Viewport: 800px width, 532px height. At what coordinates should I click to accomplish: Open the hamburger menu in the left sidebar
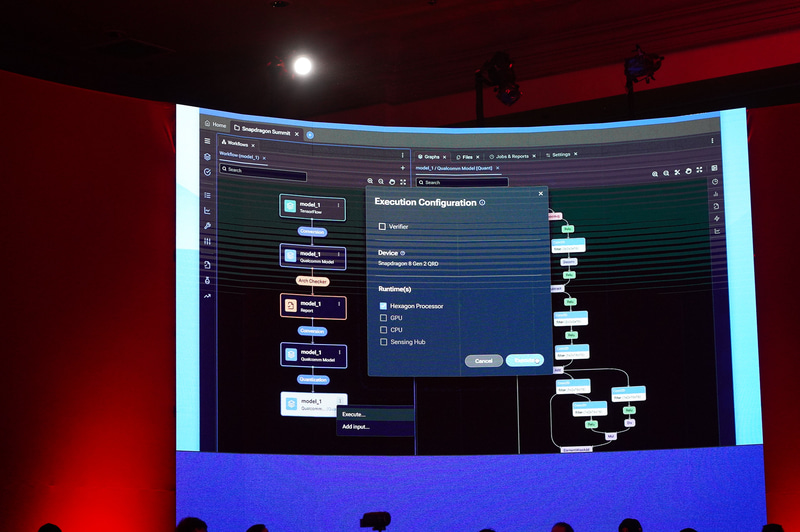tap(207, 141)
